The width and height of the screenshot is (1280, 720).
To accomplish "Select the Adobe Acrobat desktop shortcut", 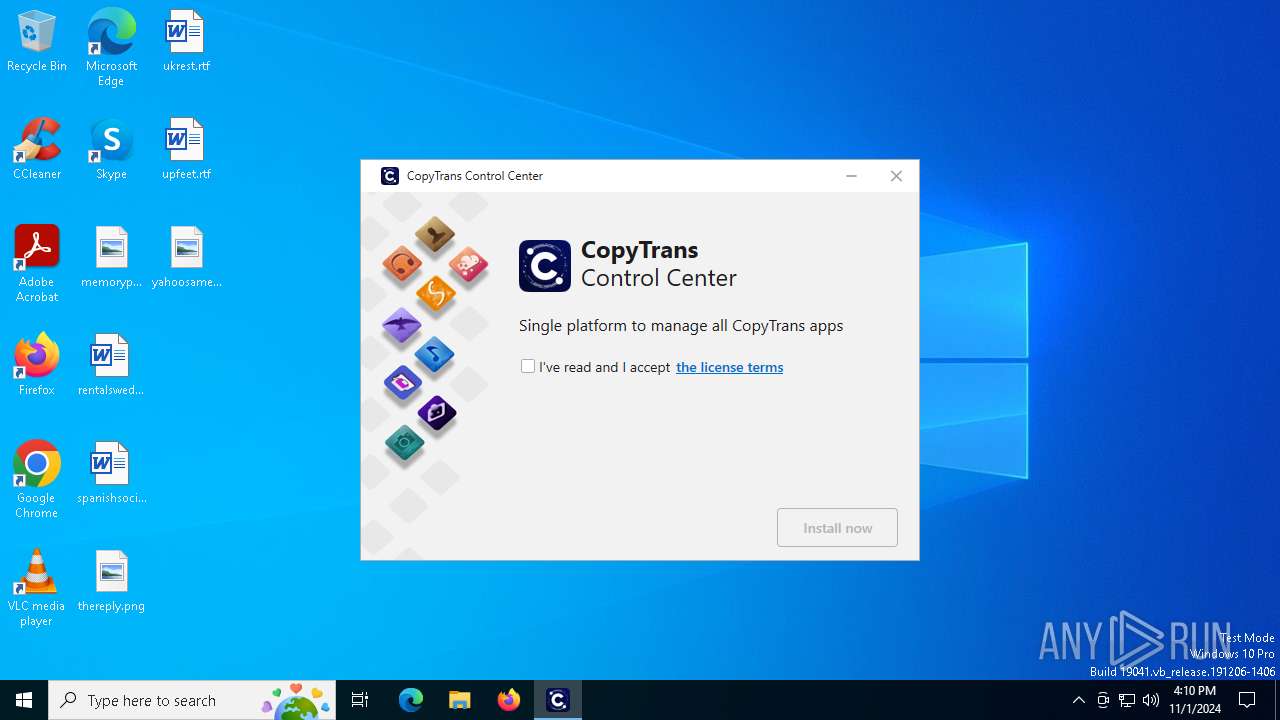I will [37, 264].
